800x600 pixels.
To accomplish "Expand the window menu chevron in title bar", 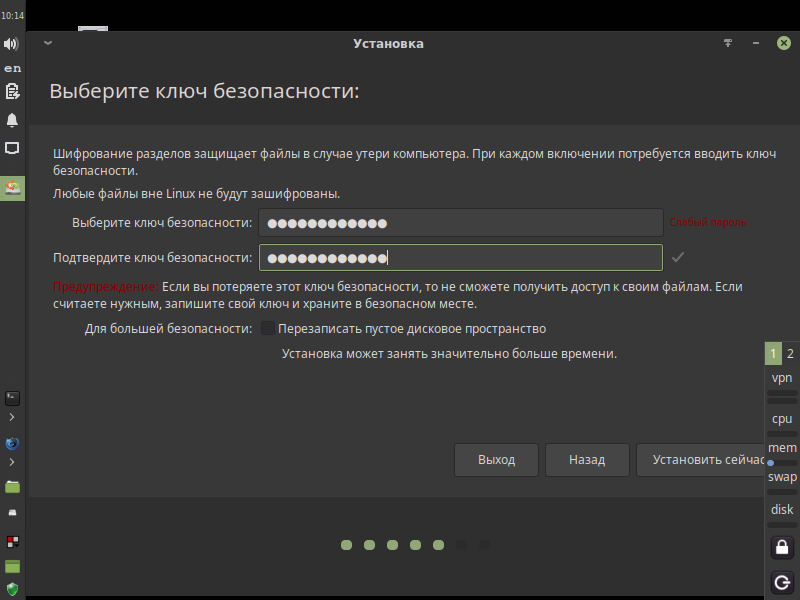I will 48,43.
